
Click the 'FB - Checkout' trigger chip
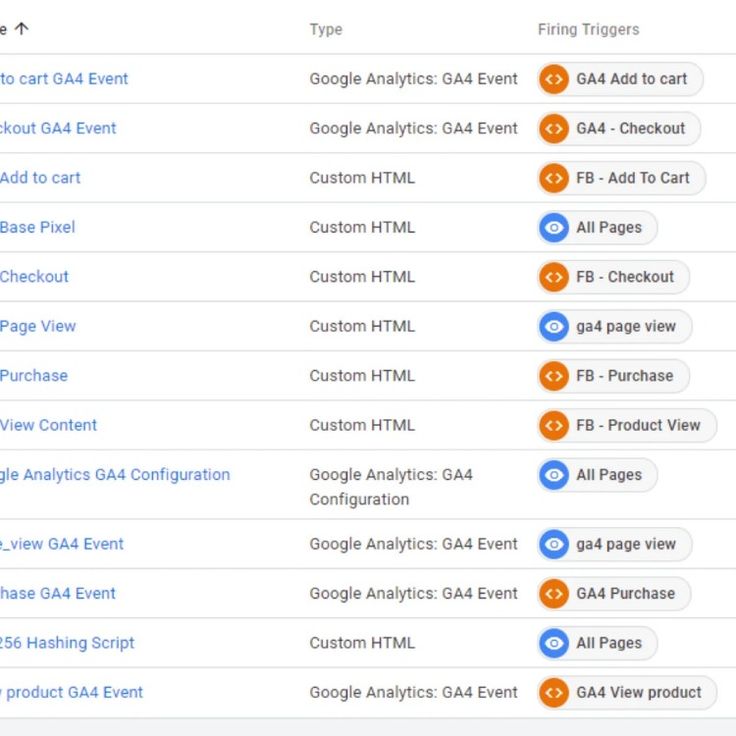coord(613,277)
